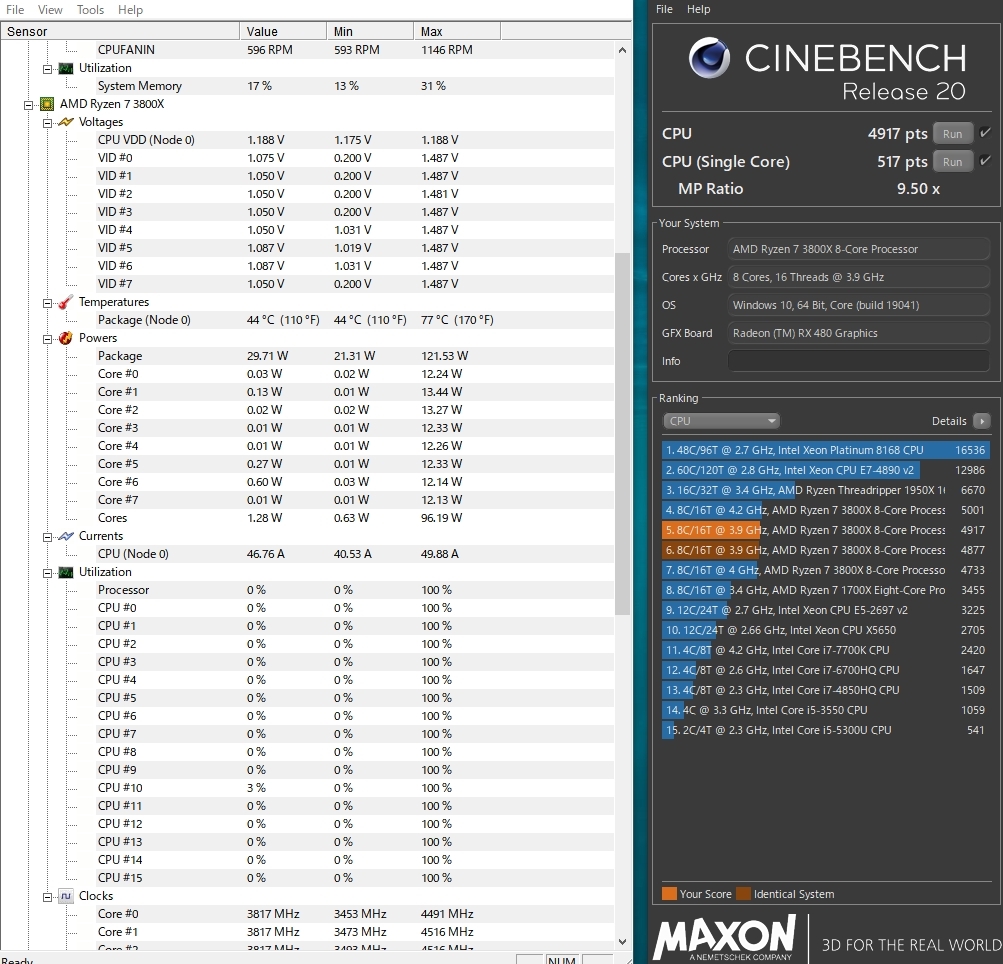Click the Clocks square-wave icon
The image size is (1003, 964).
click(66, 896)
